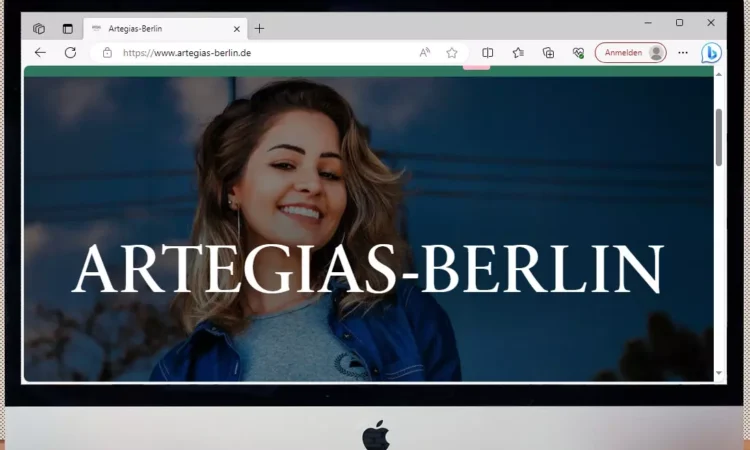Open the tab actions menu icon

pos(68,29)
